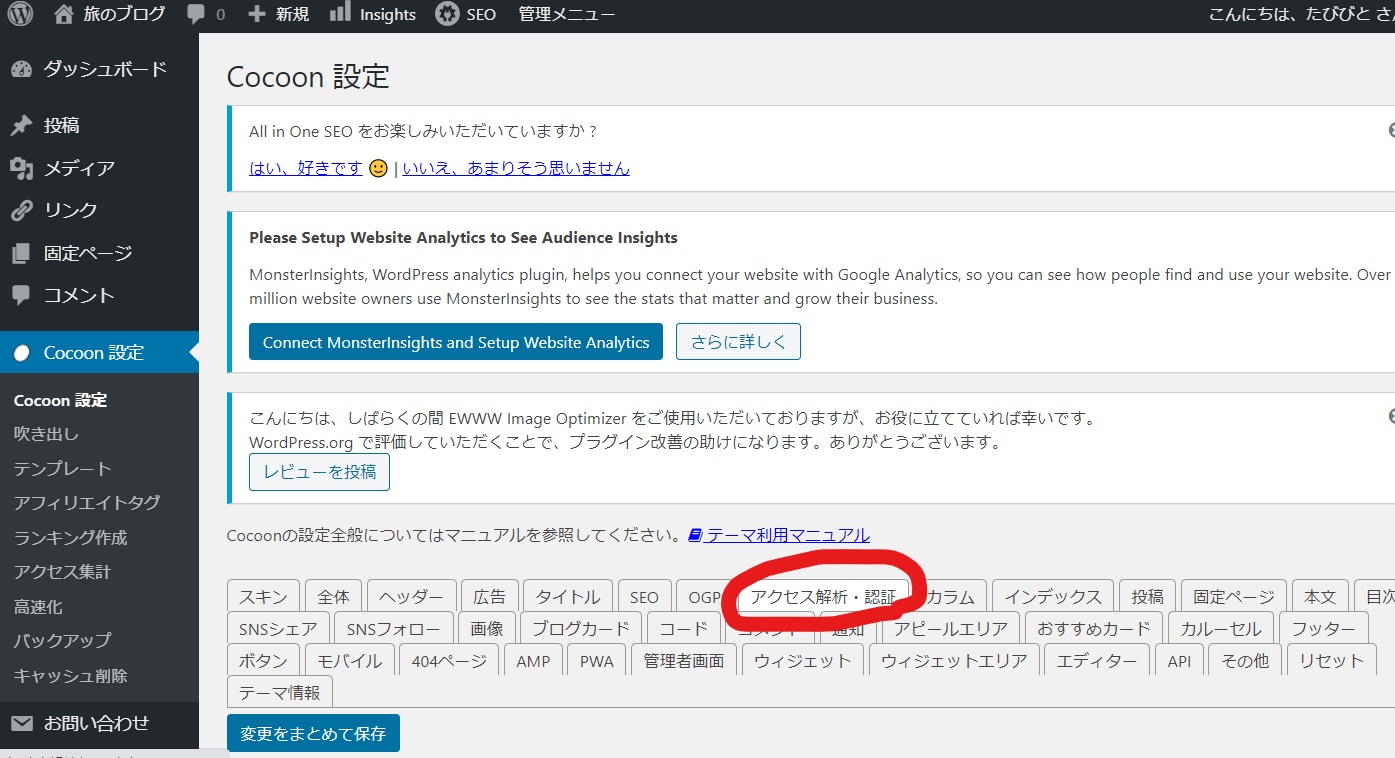Image resolution: width=1395 pixels, height=758 pixels.
Task: Switch to the ウィジェットエリア tab
Action: tap(954, 661)
